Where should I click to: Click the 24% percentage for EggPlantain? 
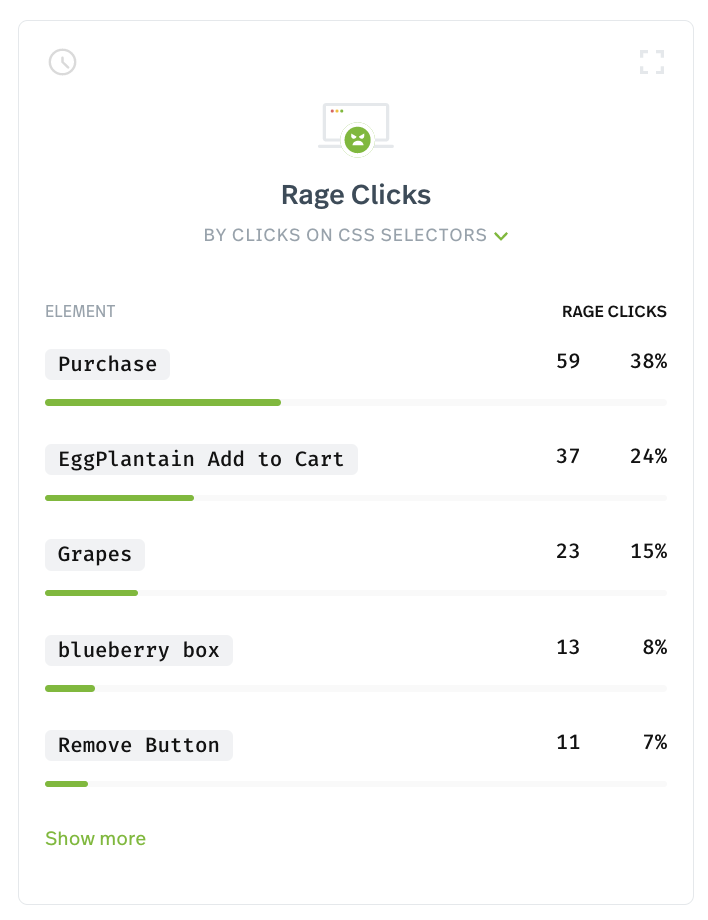coord(648,456)
